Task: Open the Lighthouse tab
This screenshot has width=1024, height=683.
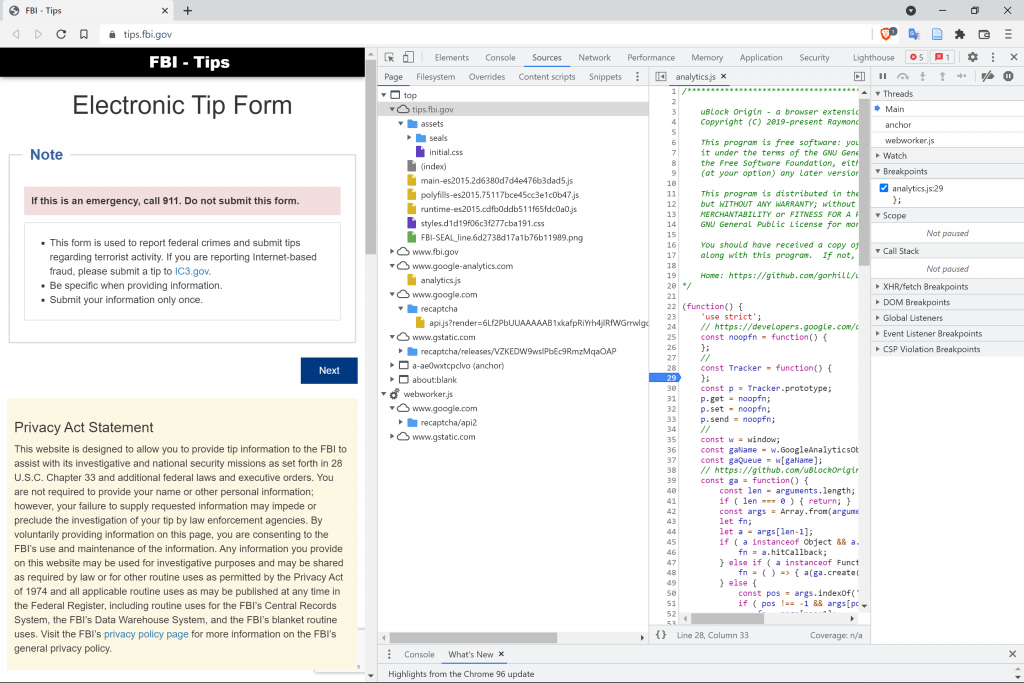Action: point(873,57)
